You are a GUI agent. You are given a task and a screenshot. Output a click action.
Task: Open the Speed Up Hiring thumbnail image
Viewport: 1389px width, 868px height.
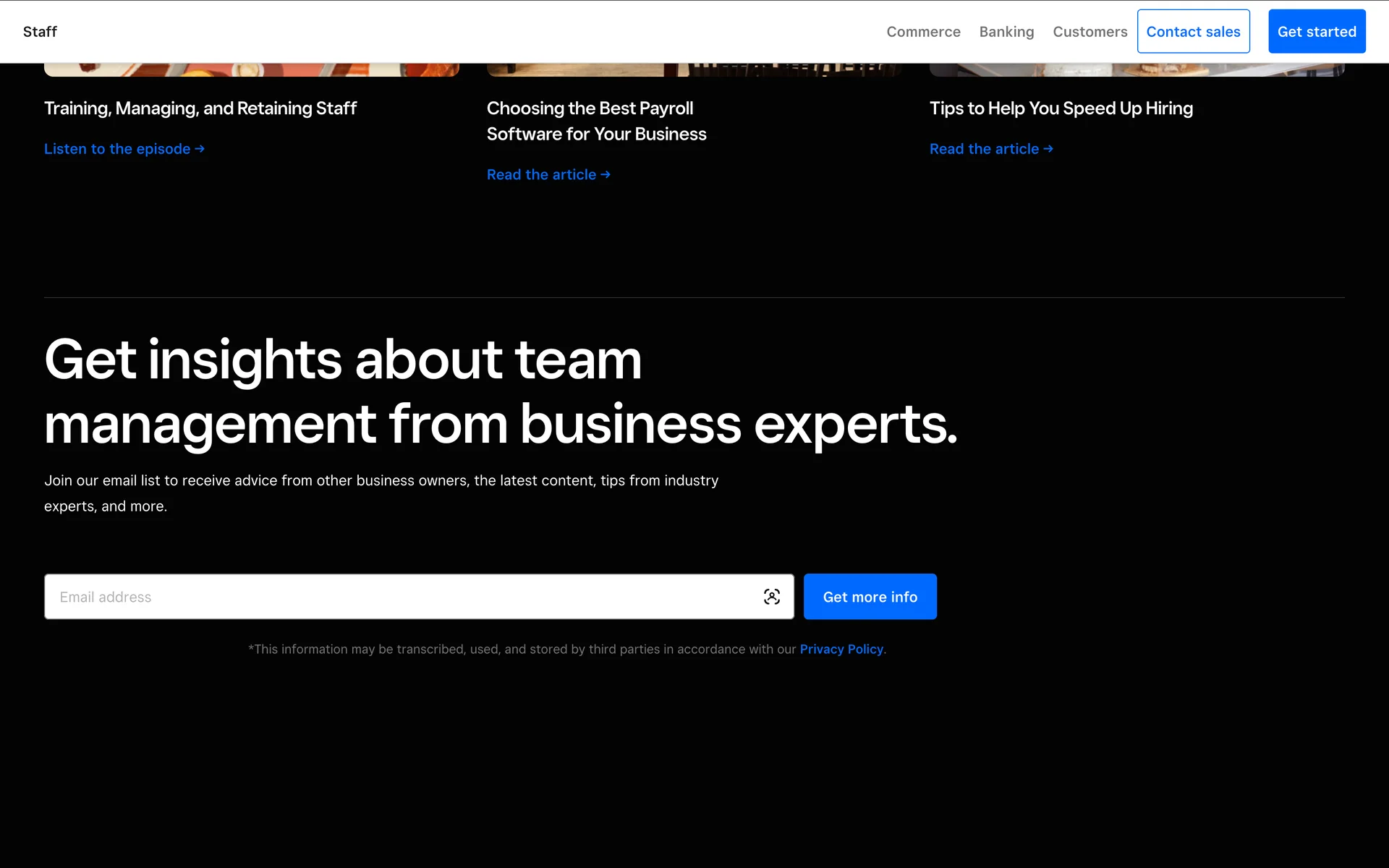point(1137,70)
